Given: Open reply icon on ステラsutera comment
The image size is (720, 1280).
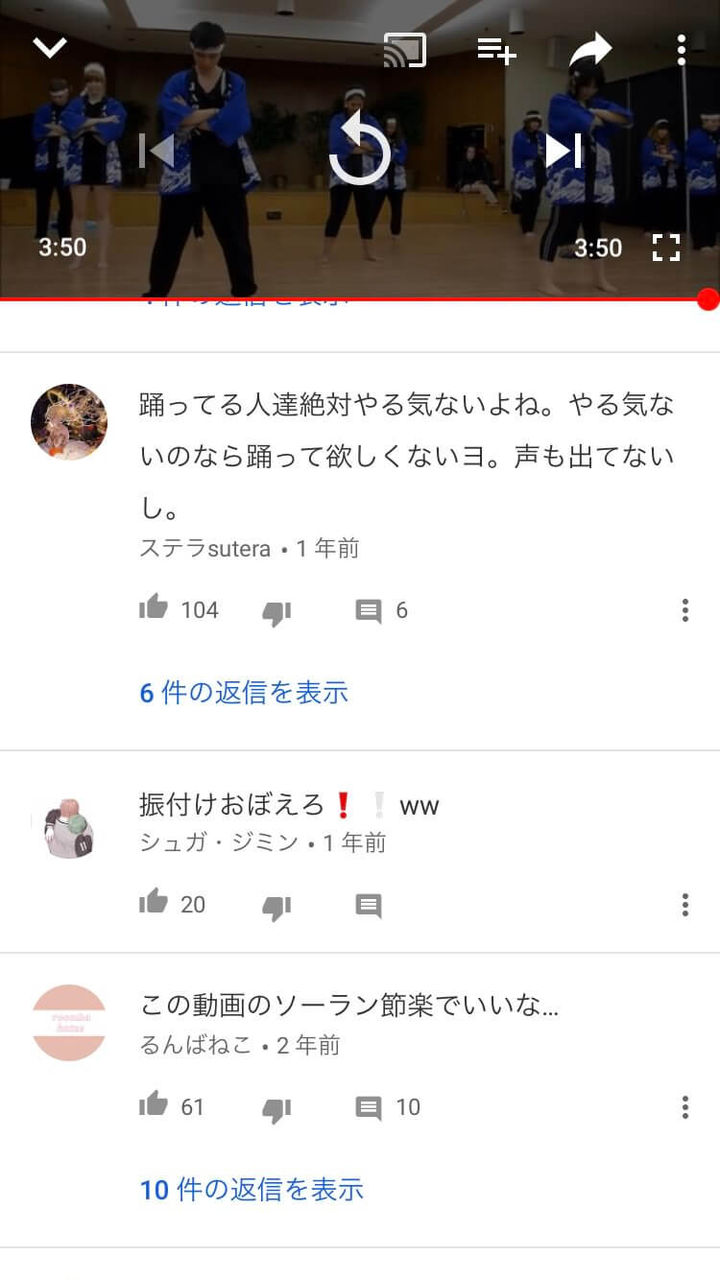Looking at the screenshot, I should click(x=369, y=611).
